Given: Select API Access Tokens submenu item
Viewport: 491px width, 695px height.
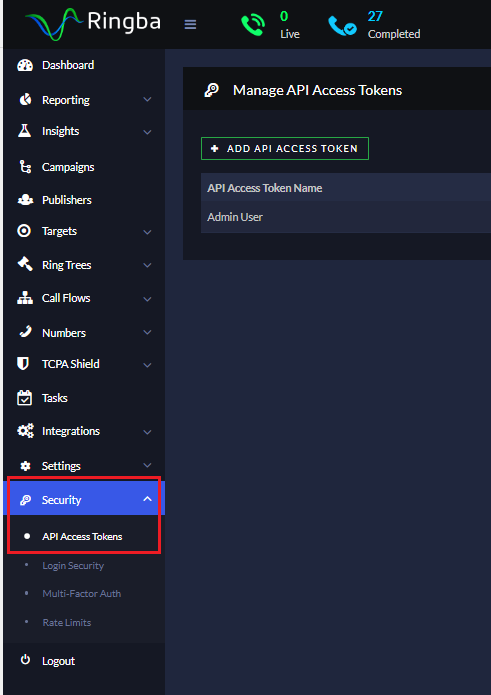Looking at the screenshot, I should click(84, 536).
